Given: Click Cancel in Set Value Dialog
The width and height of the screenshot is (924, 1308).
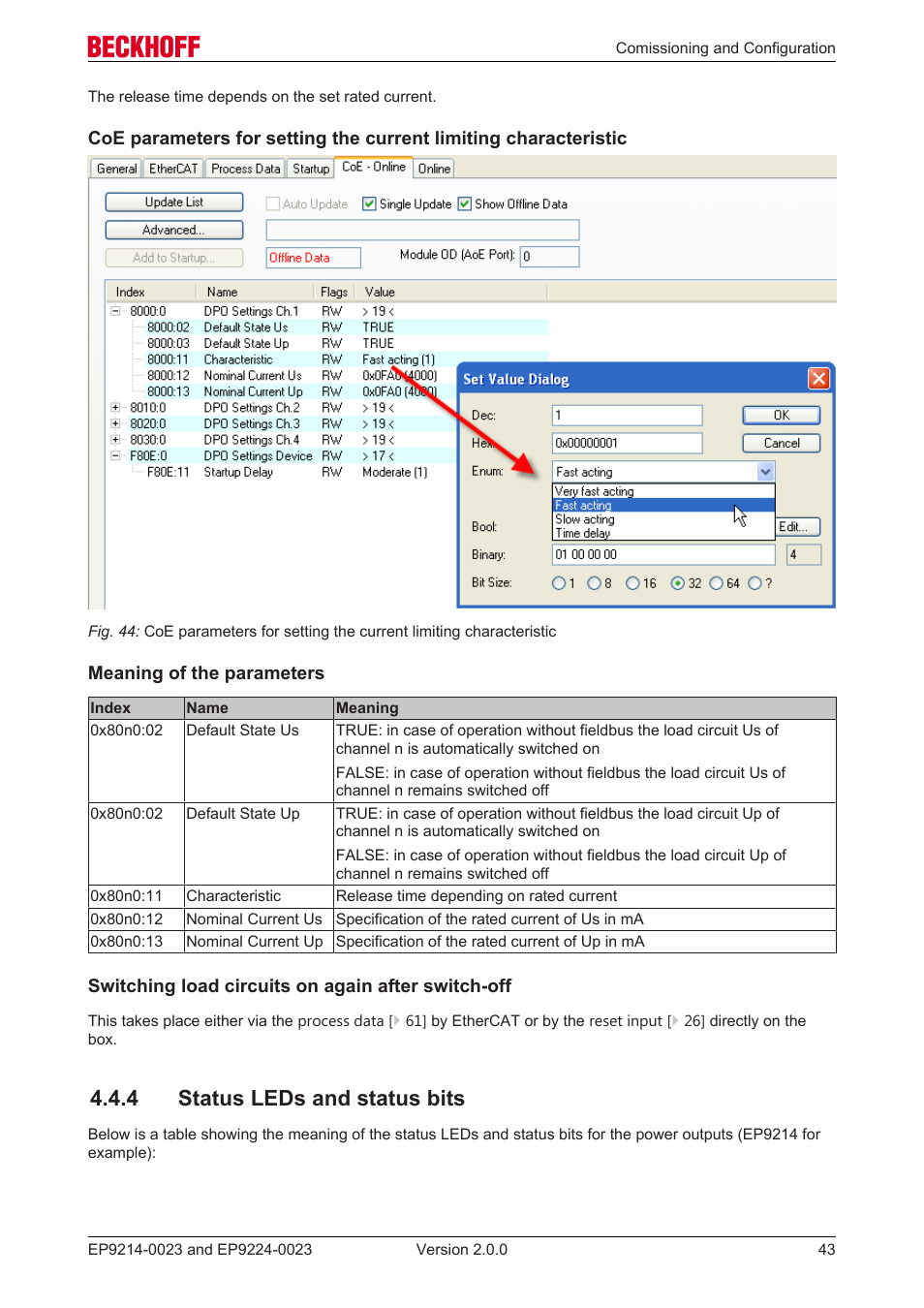Looking at the screenshot, I should [x=781, y=443].
